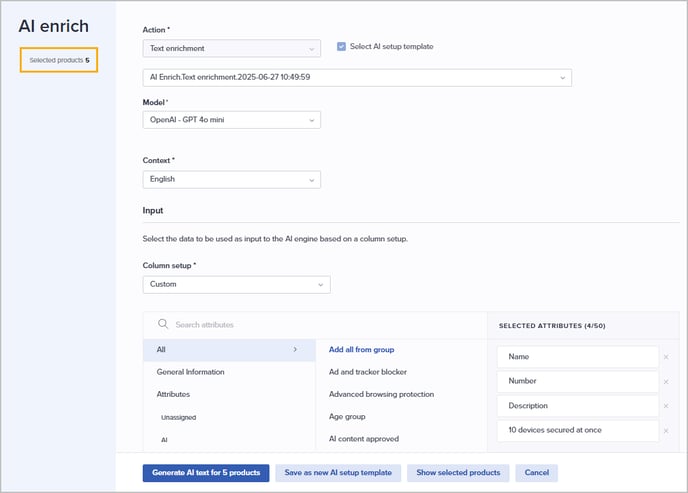Select 10 devices secured at once item

578,430
